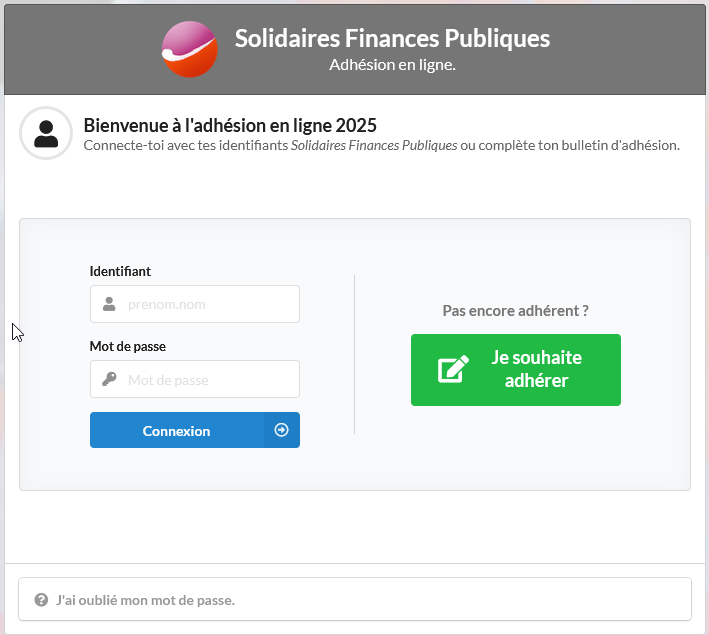Screen dimensions: 709x635
Task: Click the Bienvenue à l'adhésion en ligne 2025 heading
Action: pos(230,125)
